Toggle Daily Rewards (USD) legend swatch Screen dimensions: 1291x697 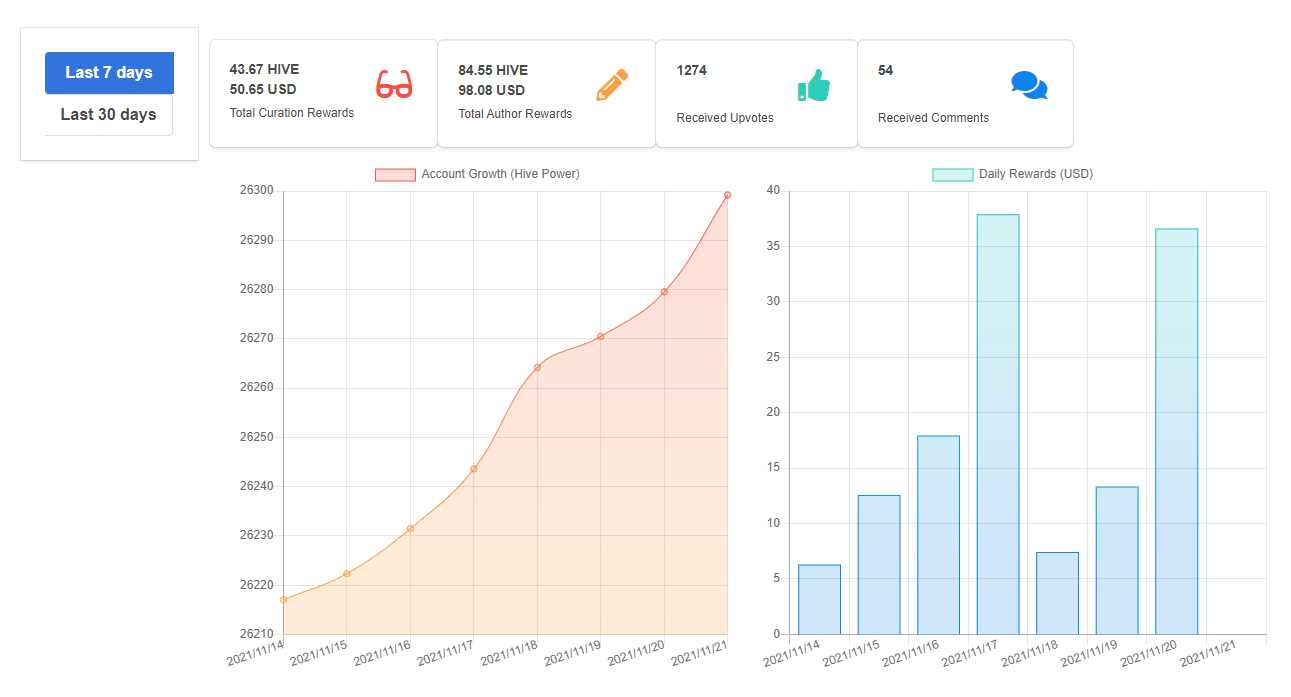[x=952, y=174]
